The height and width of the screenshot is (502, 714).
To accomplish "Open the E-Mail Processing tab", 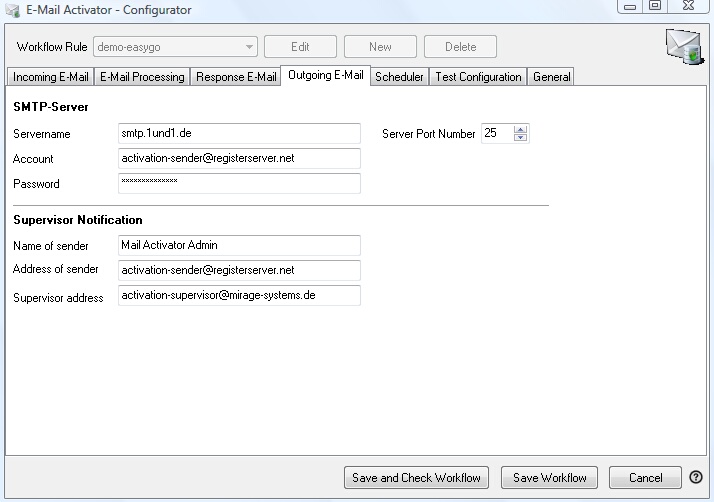I will (x=142, y=77).
